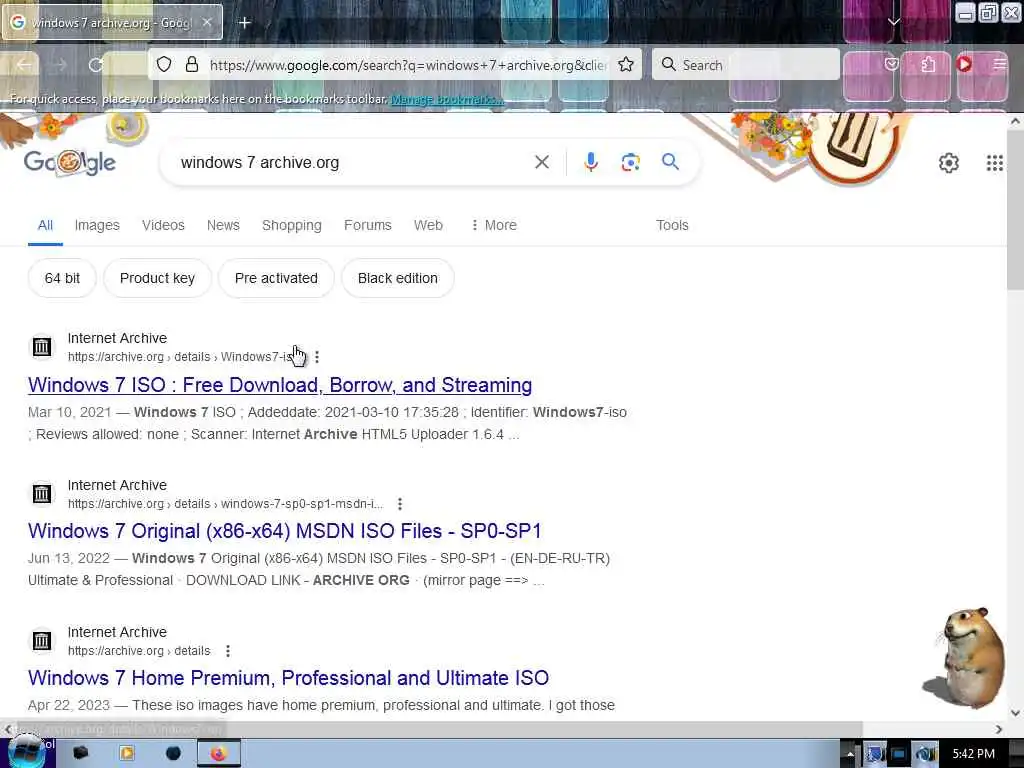The height and width of the screenshot is (768, 1024).
Task: Open tracking protection shield icon
Action: 164,65
